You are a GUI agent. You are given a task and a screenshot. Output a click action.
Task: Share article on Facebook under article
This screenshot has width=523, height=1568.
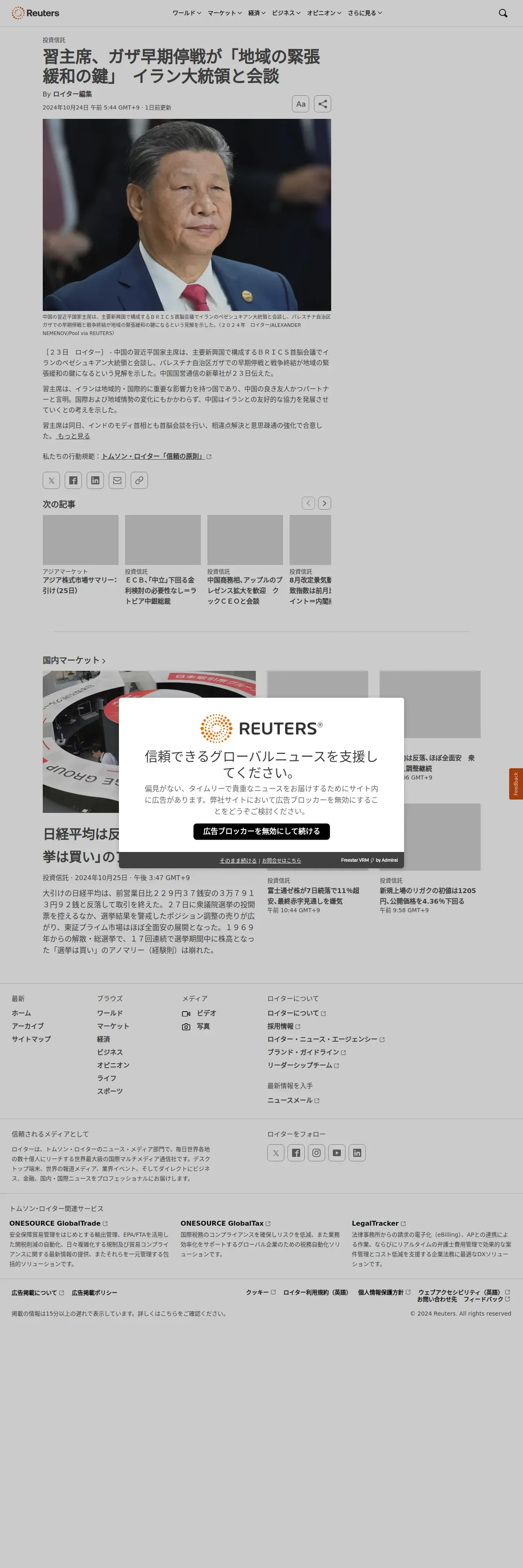(73, 480)
